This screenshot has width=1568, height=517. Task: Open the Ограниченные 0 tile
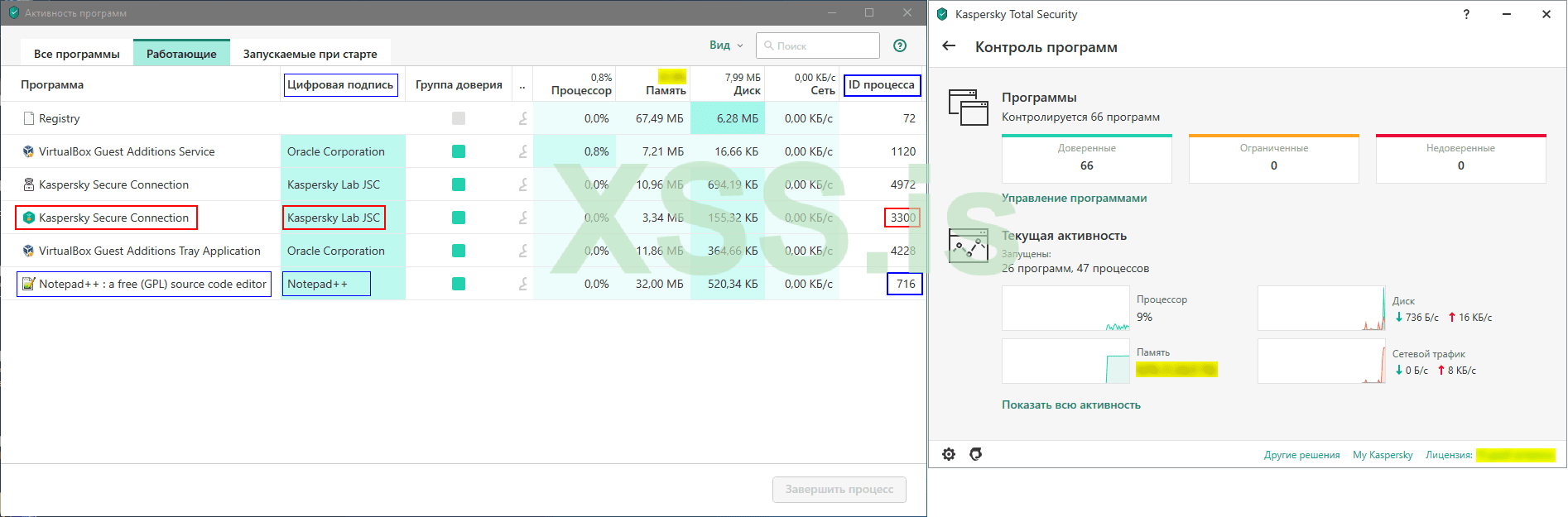coord(1274,159)
